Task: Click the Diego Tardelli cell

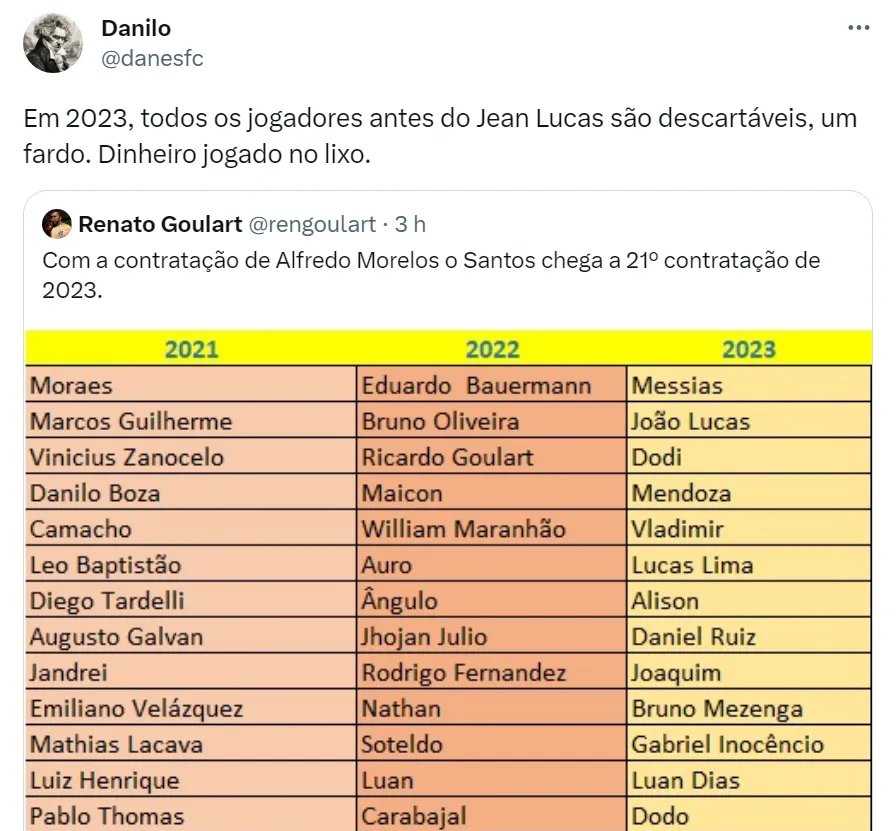Action: 107,601
